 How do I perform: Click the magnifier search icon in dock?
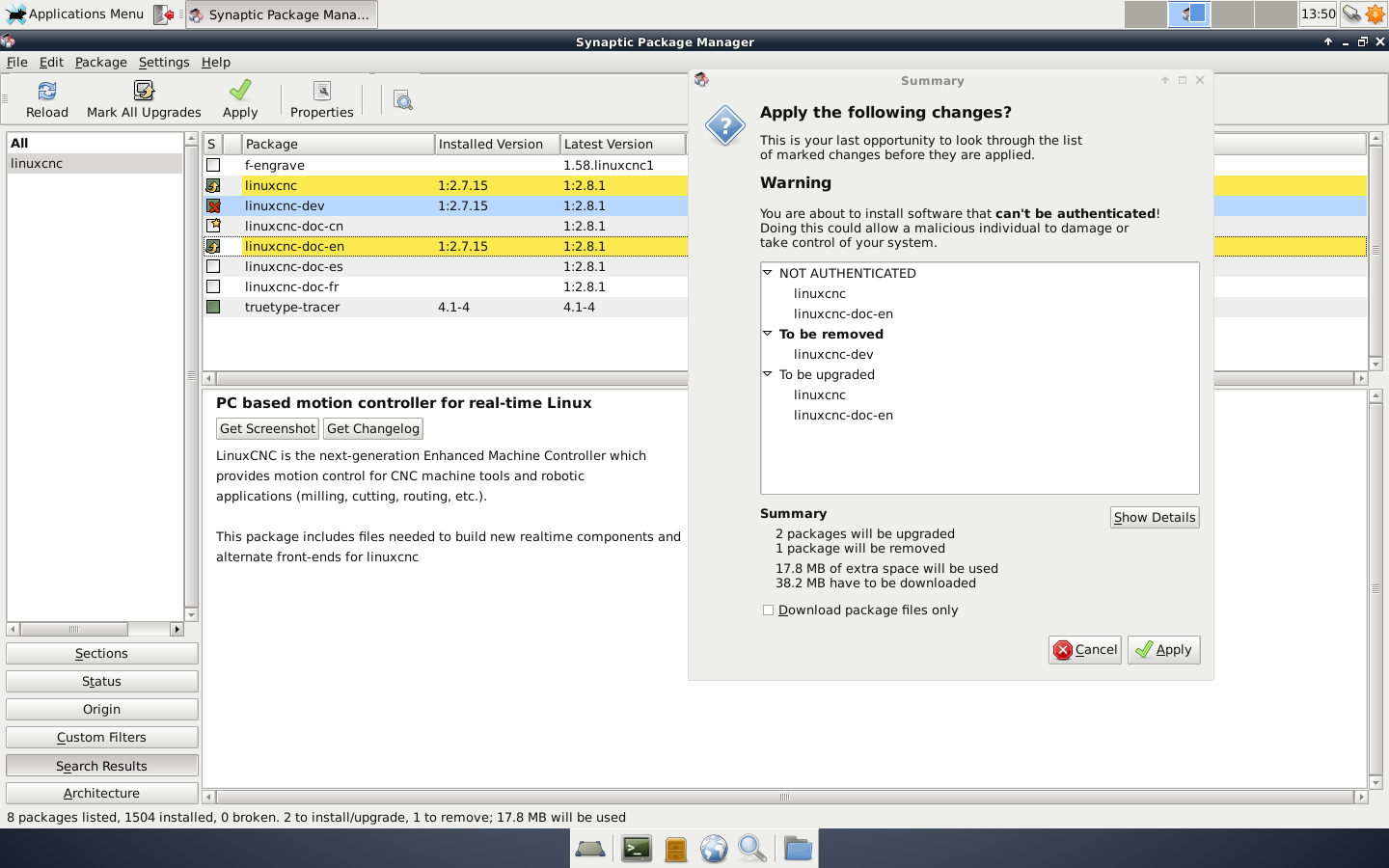click(x=752, y=849)
